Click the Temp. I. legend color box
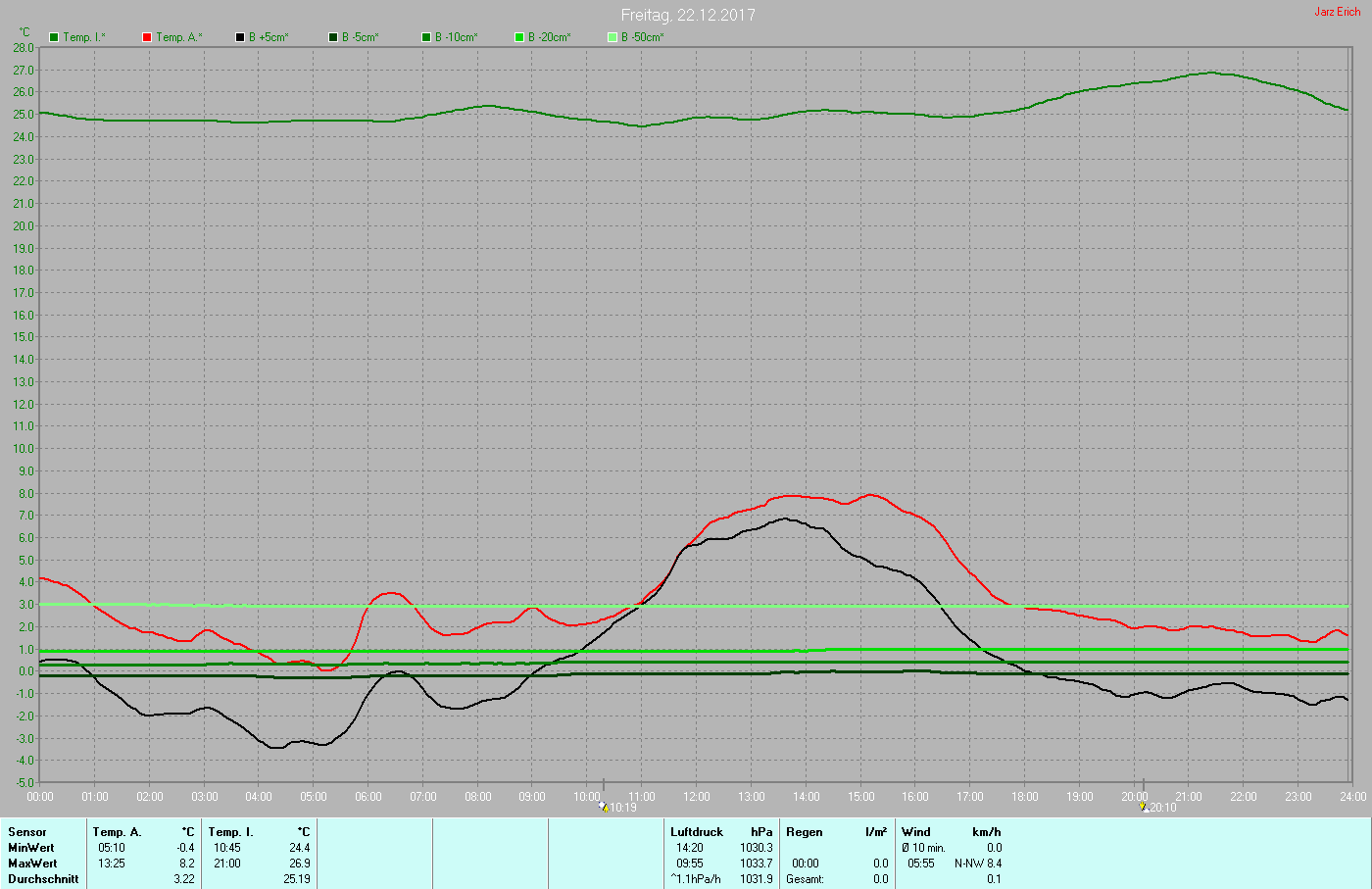 (54, 37)
